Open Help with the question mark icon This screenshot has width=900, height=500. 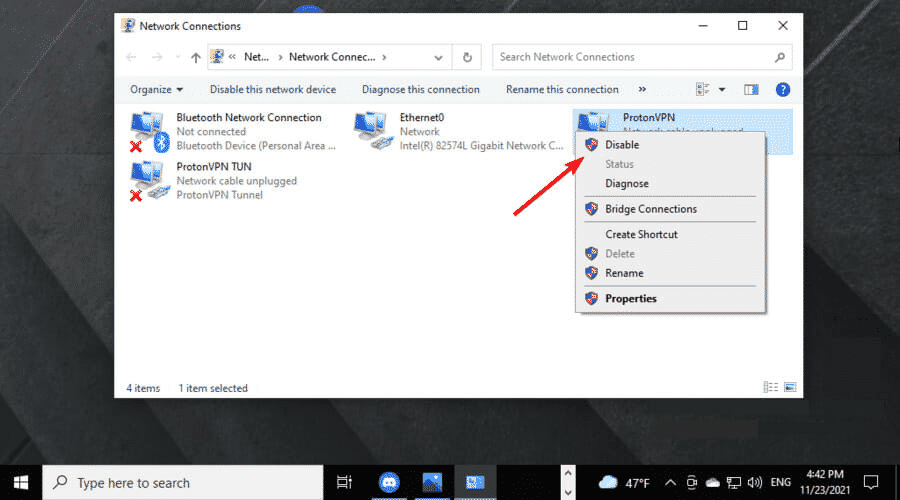(x=782, y=90)
